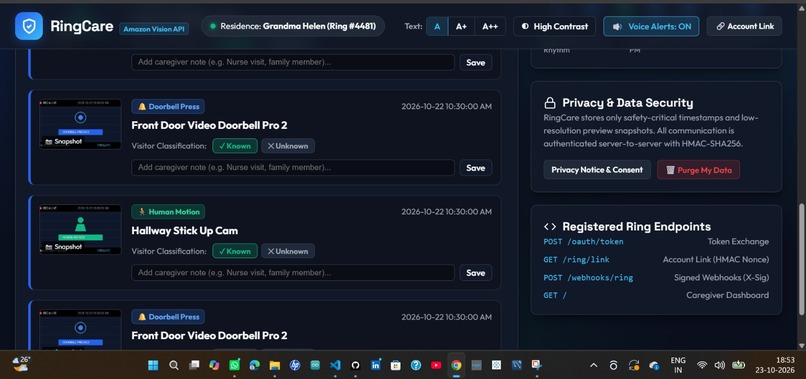Open the Get Help app in taskbar
This screenshot has height=379, width=806.
pos(416,365)
